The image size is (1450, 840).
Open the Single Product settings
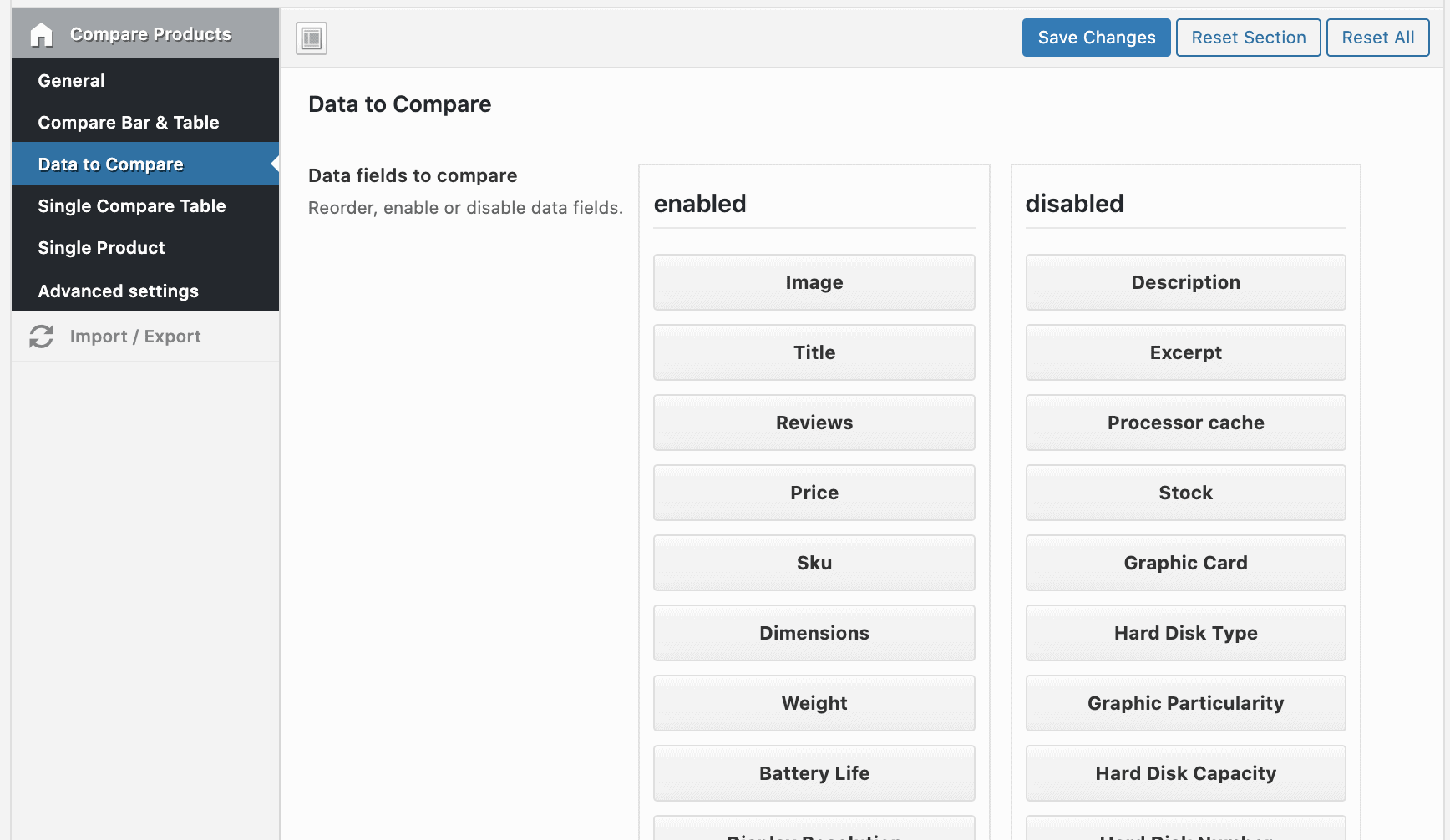point(100,247)
